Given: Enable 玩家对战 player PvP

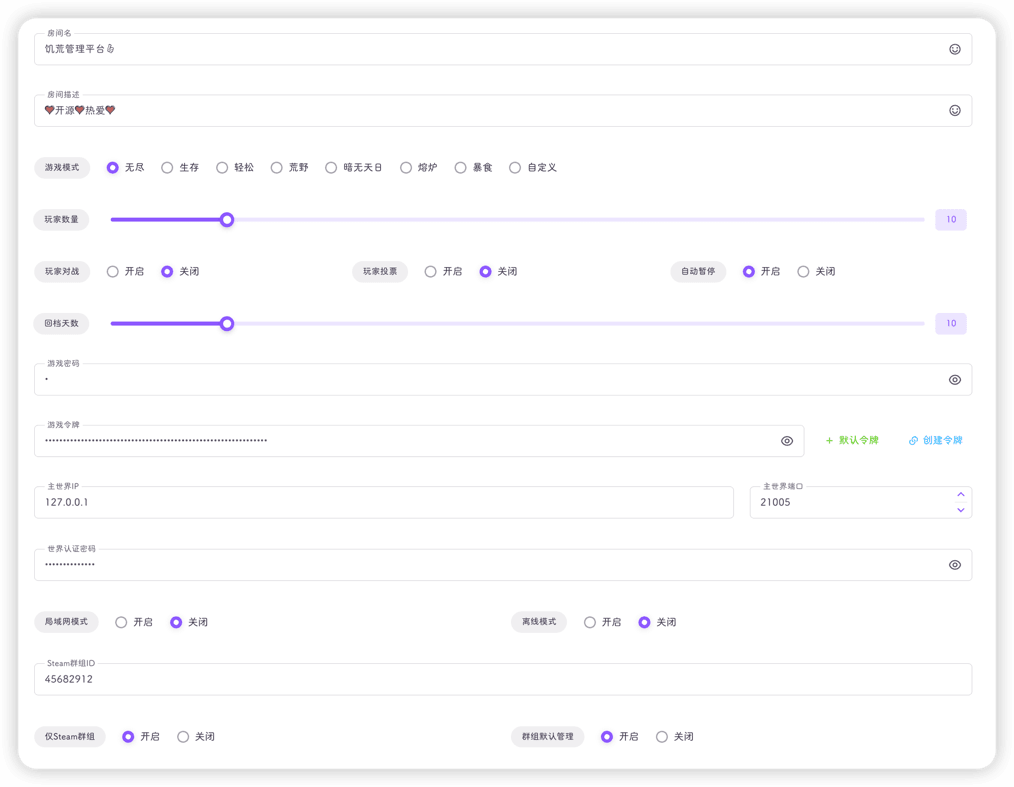Looking at the screenshot, I should pos(113,272).
